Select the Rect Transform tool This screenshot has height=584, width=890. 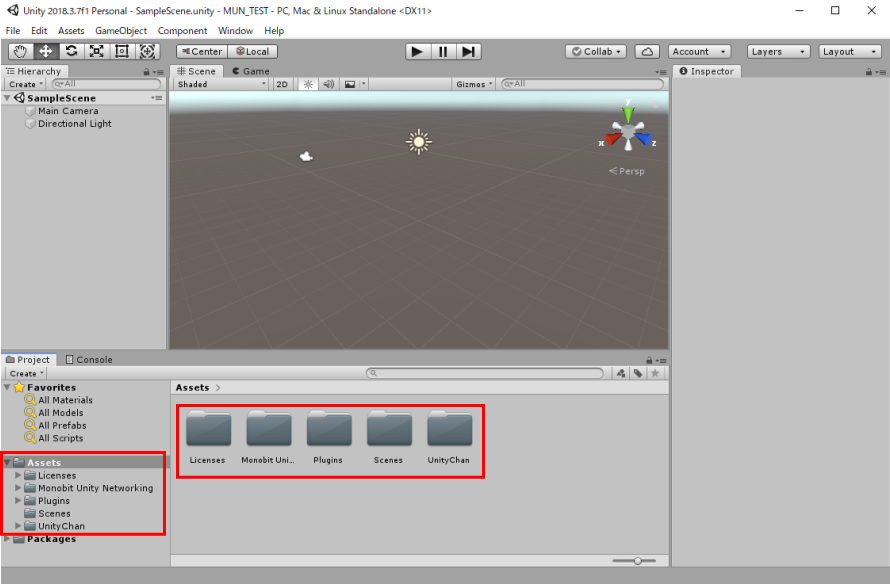(121, 52)
